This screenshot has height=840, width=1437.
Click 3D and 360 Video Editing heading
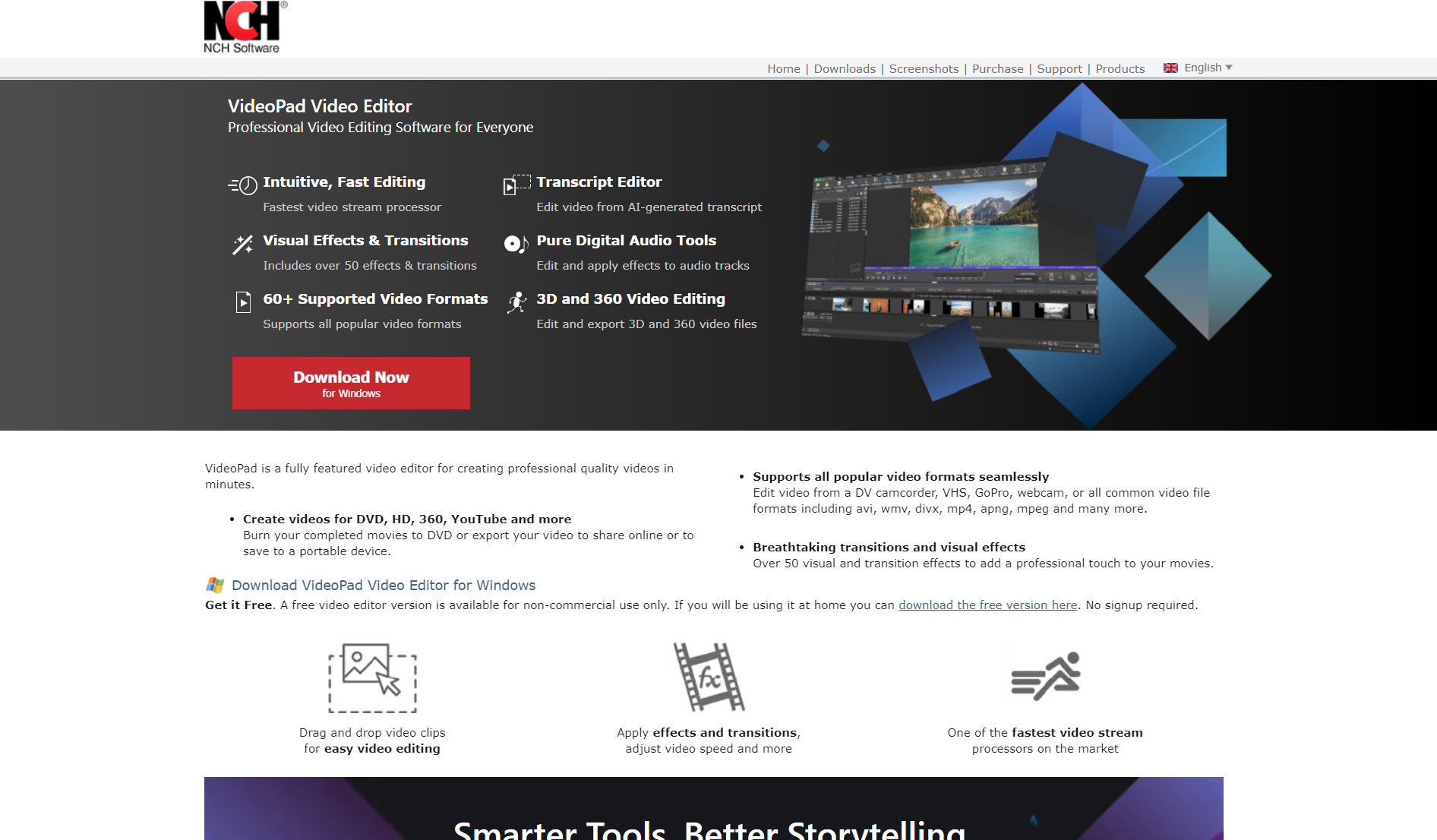point(631,298)
